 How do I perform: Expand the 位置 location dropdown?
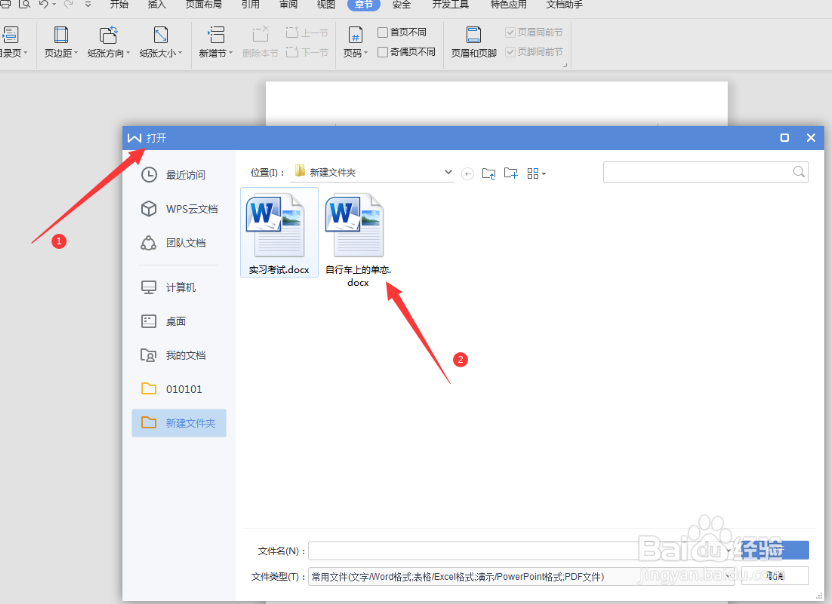point(448,172)
